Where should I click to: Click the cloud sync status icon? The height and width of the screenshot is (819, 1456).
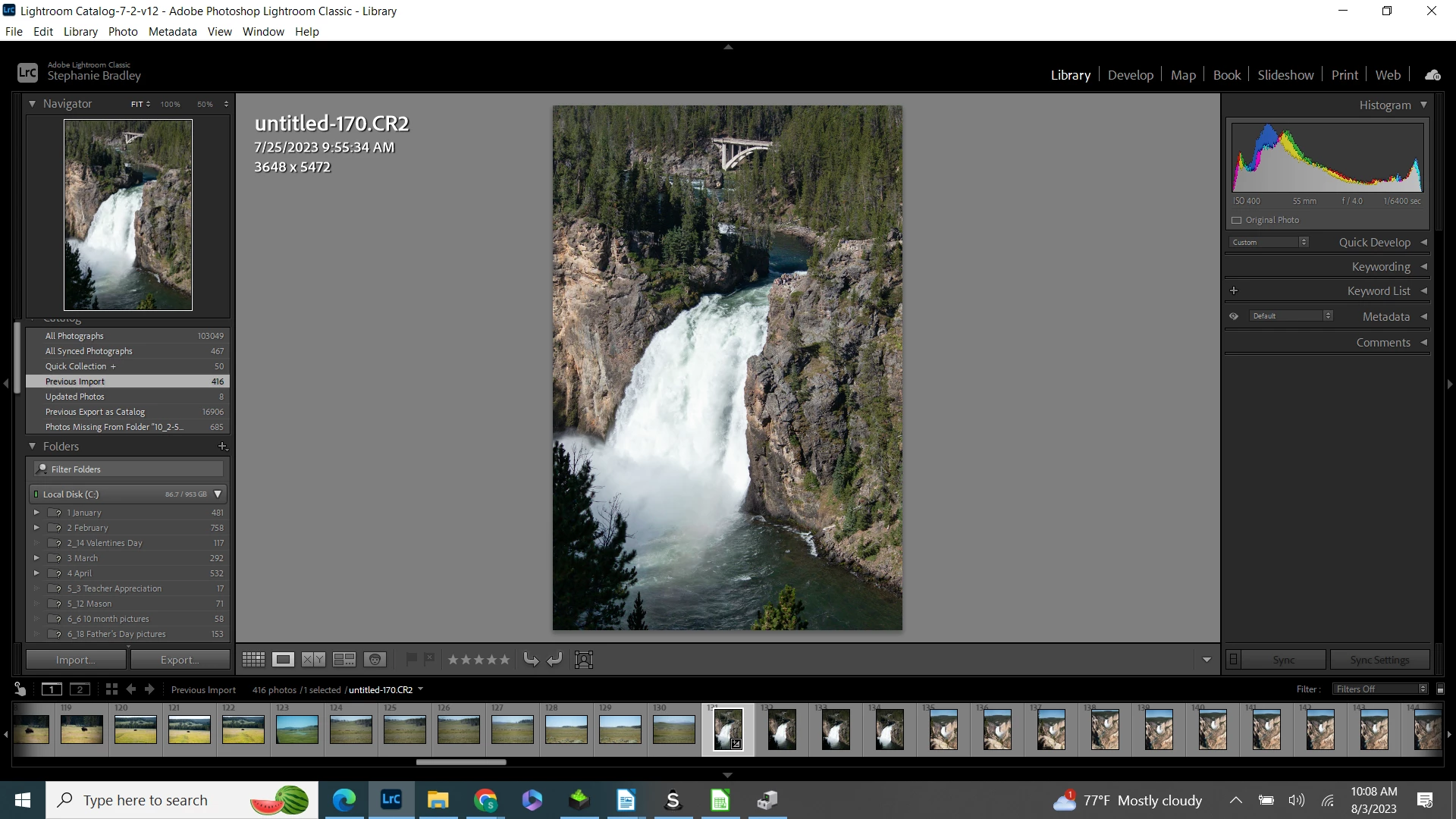[x=1432, y=75]
